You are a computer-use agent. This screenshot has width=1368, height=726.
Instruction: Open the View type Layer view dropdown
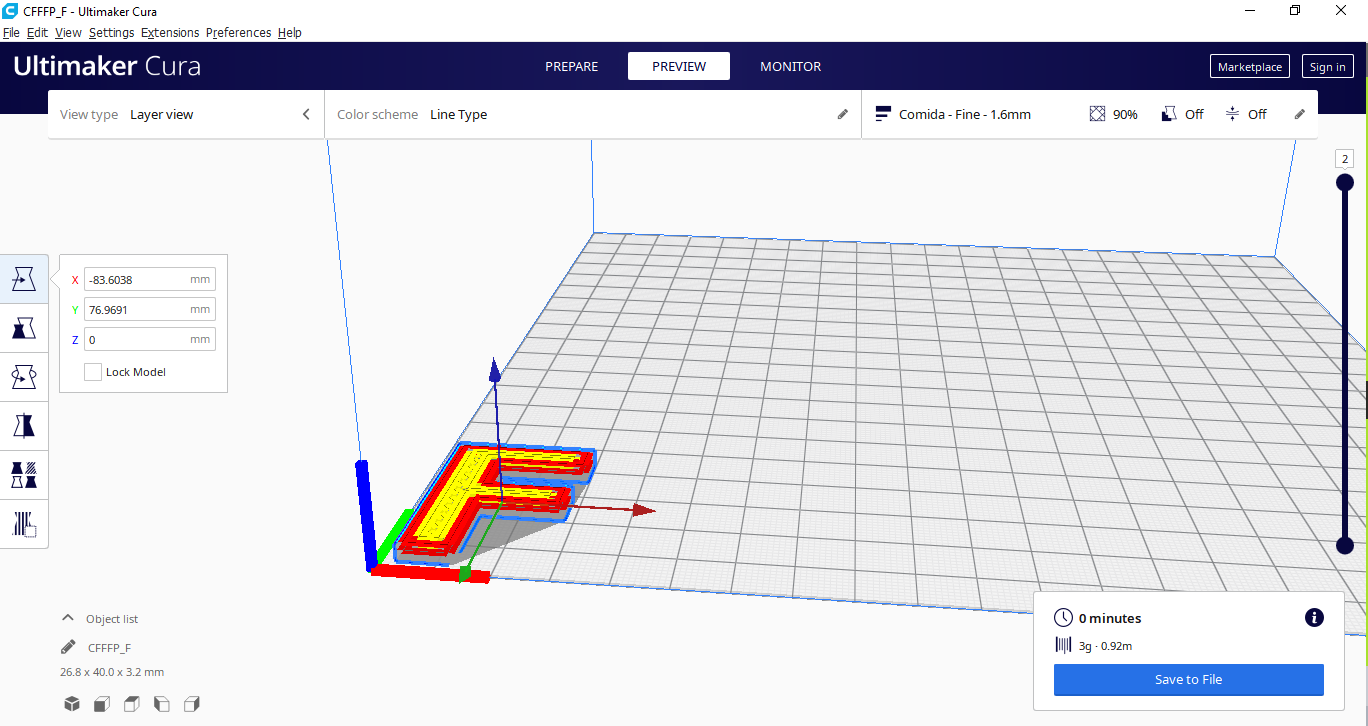point(186,115)
